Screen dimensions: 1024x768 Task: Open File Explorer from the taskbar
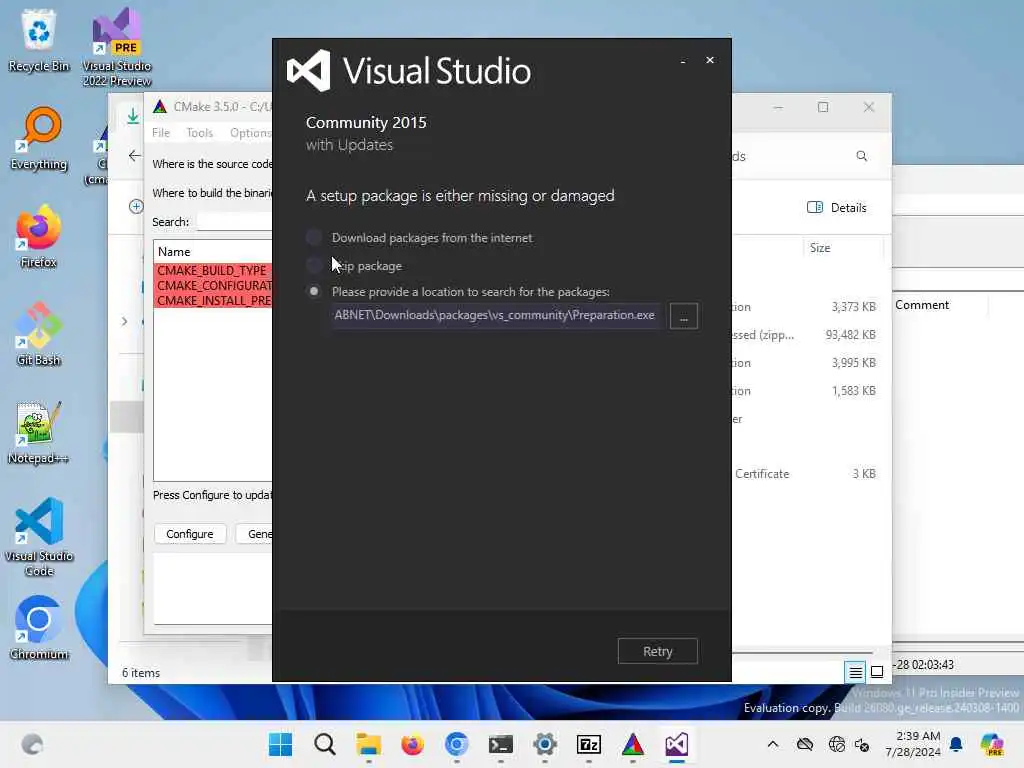tap(369, 744)
